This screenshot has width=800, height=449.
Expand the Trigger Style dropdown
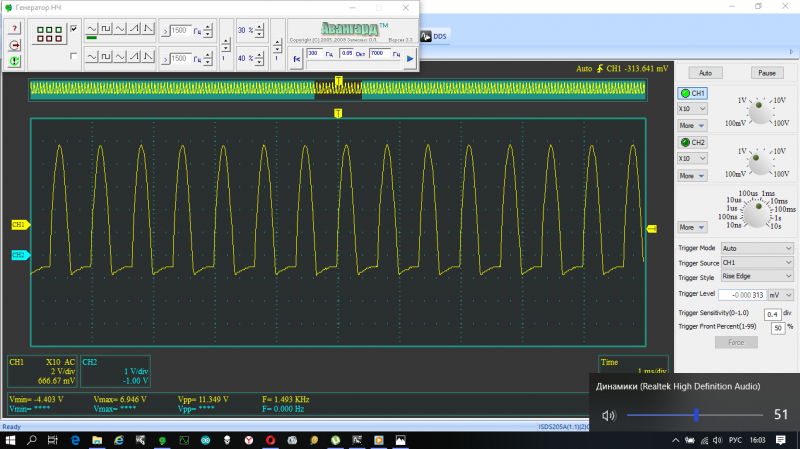(x=756, y=277)
